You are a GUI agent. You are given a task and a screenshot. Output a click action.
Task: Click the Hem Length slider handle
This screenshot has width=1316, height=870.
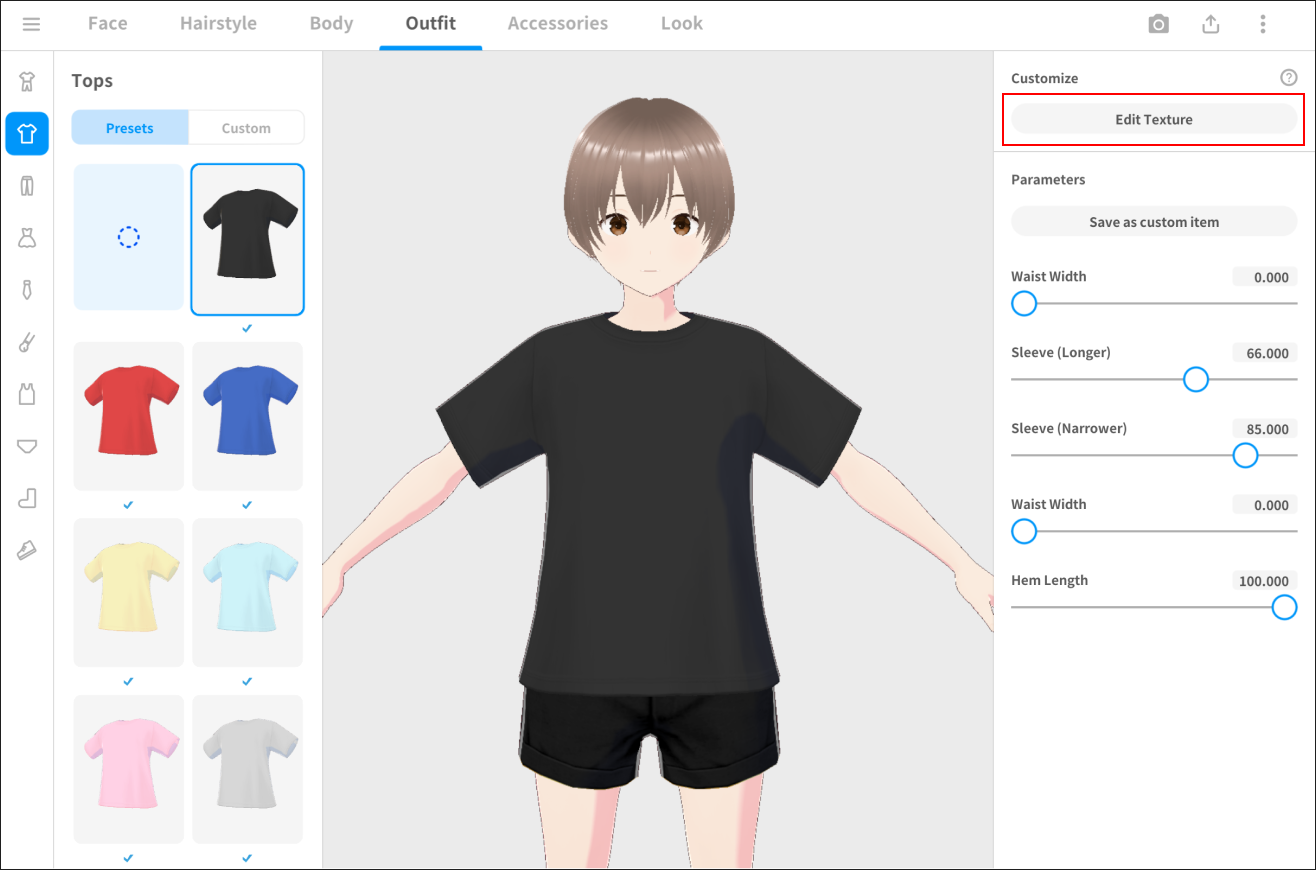point(1284,607)
